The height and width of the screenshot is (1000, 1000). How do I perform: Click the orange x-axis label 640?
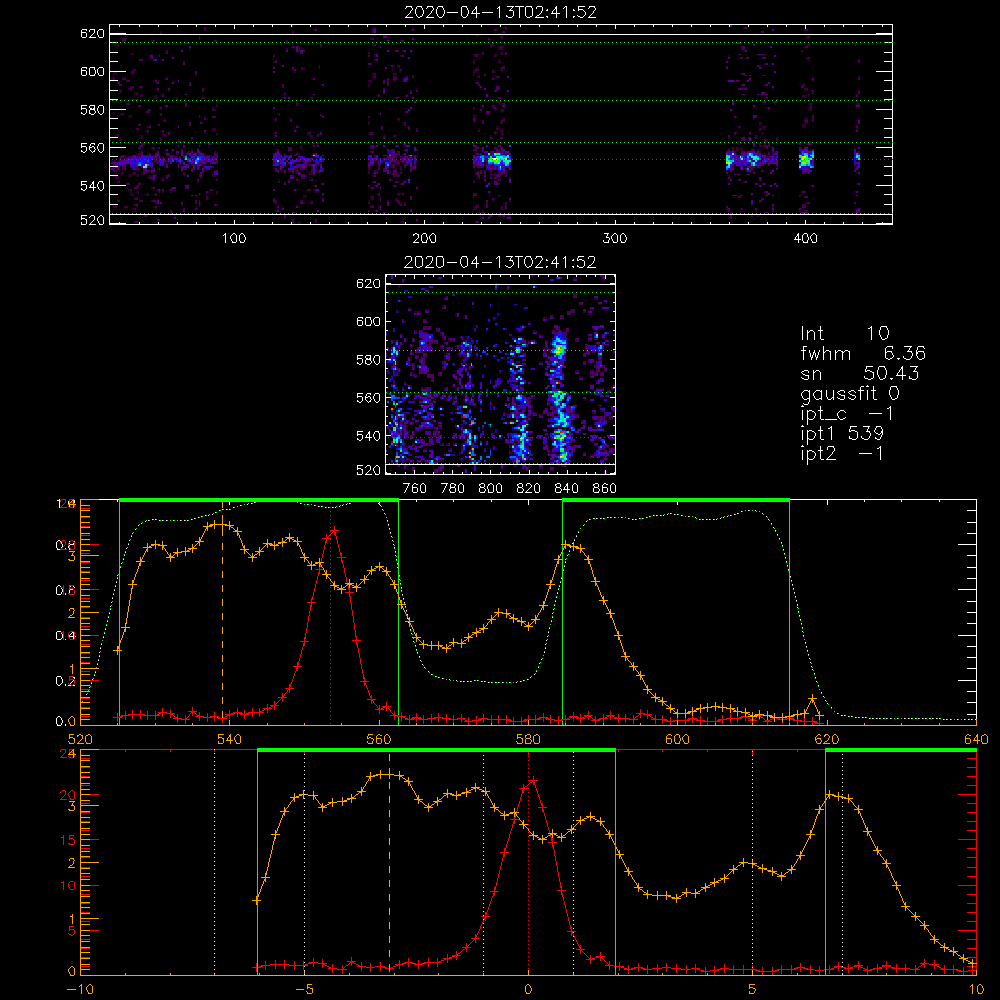coord(976,739)
